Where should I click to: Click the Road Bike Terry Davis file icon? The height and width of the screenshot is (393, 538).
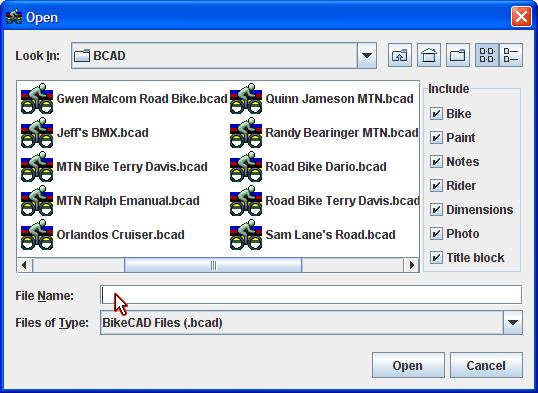[x=246, y=200]
